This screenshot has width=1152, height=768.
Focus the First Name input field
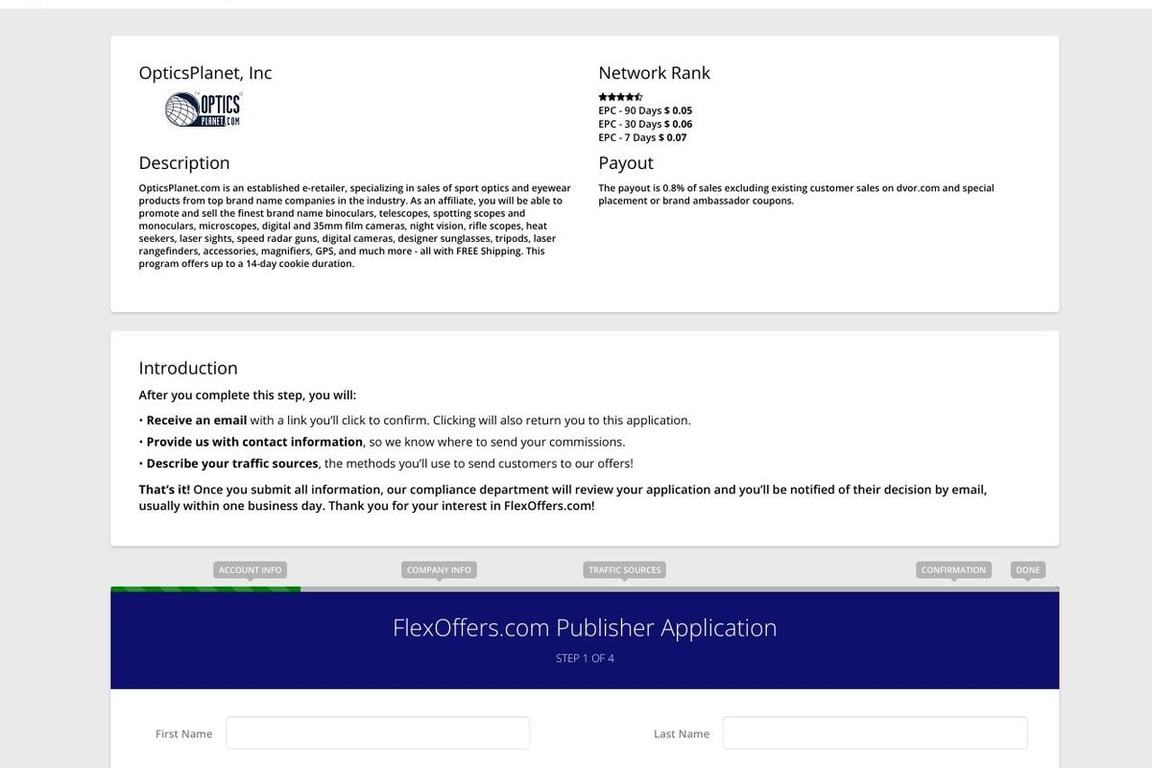pos(377,733)
